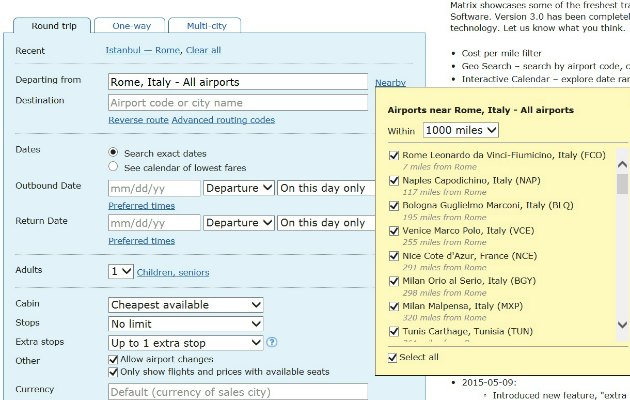Disable Allow airport changes checkbox
Screen dimensions: 630x400
(x=114, y=359)
